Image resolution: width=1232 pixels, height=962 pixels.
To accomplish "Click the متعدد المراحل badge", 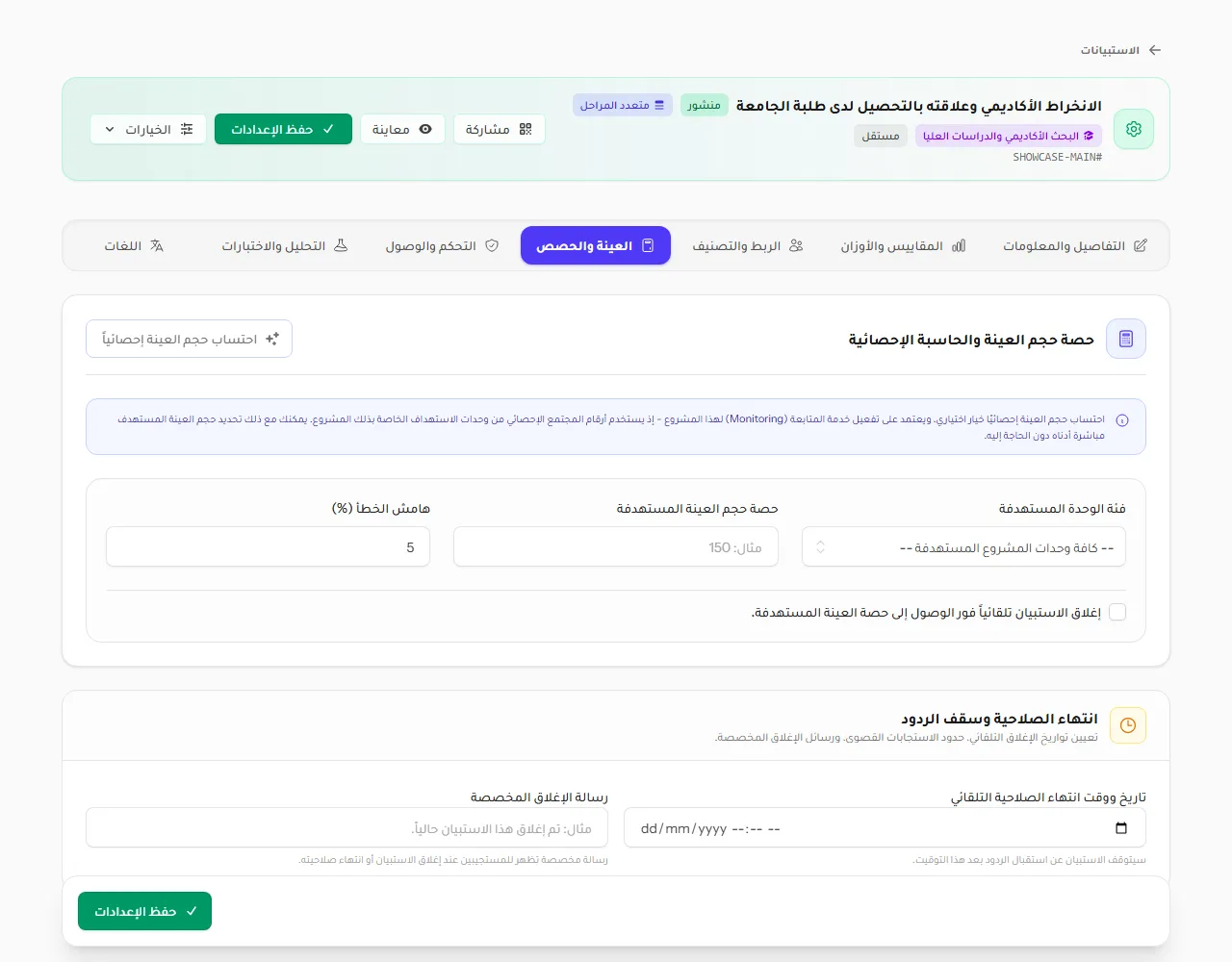I will [x=622, y=105].
